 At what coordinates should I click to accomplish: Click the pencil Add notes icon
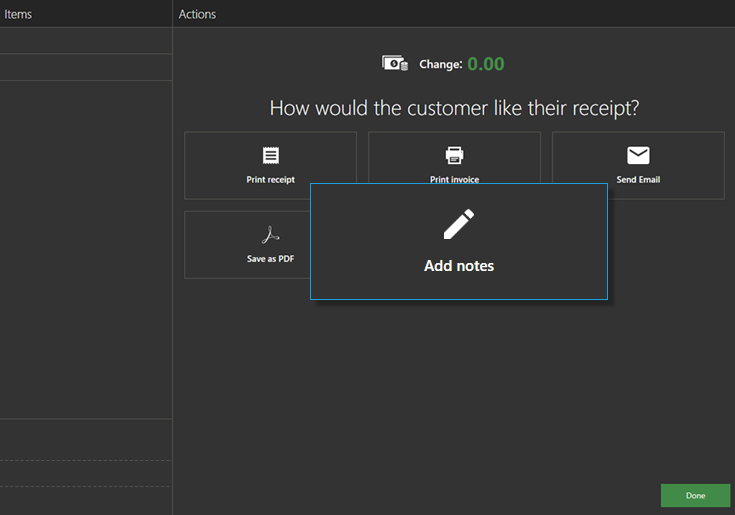pyautogui.click(x=458, y=224)
